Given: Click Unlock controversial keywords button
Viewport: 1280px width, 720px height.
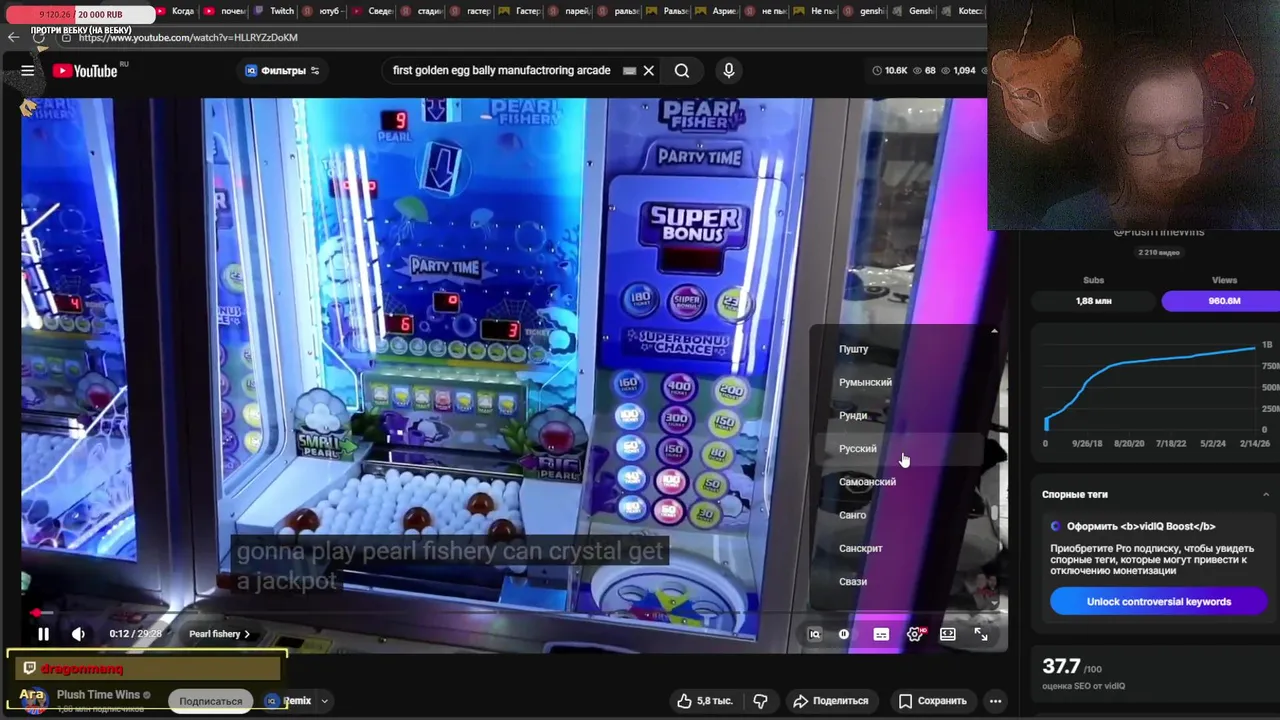Looking at the screenshot, I should coord(1159,601).
